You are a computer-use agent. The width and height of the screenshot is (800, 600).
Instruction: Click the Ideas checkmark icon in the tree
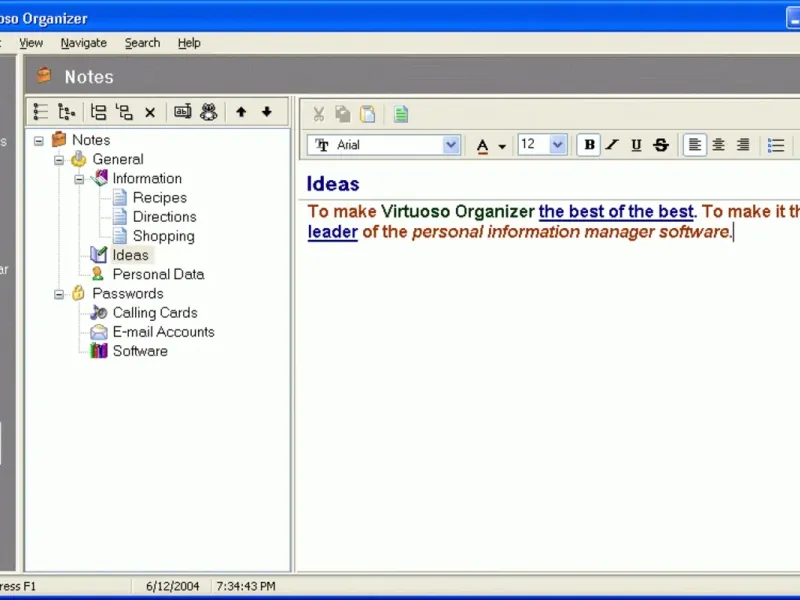98,255
